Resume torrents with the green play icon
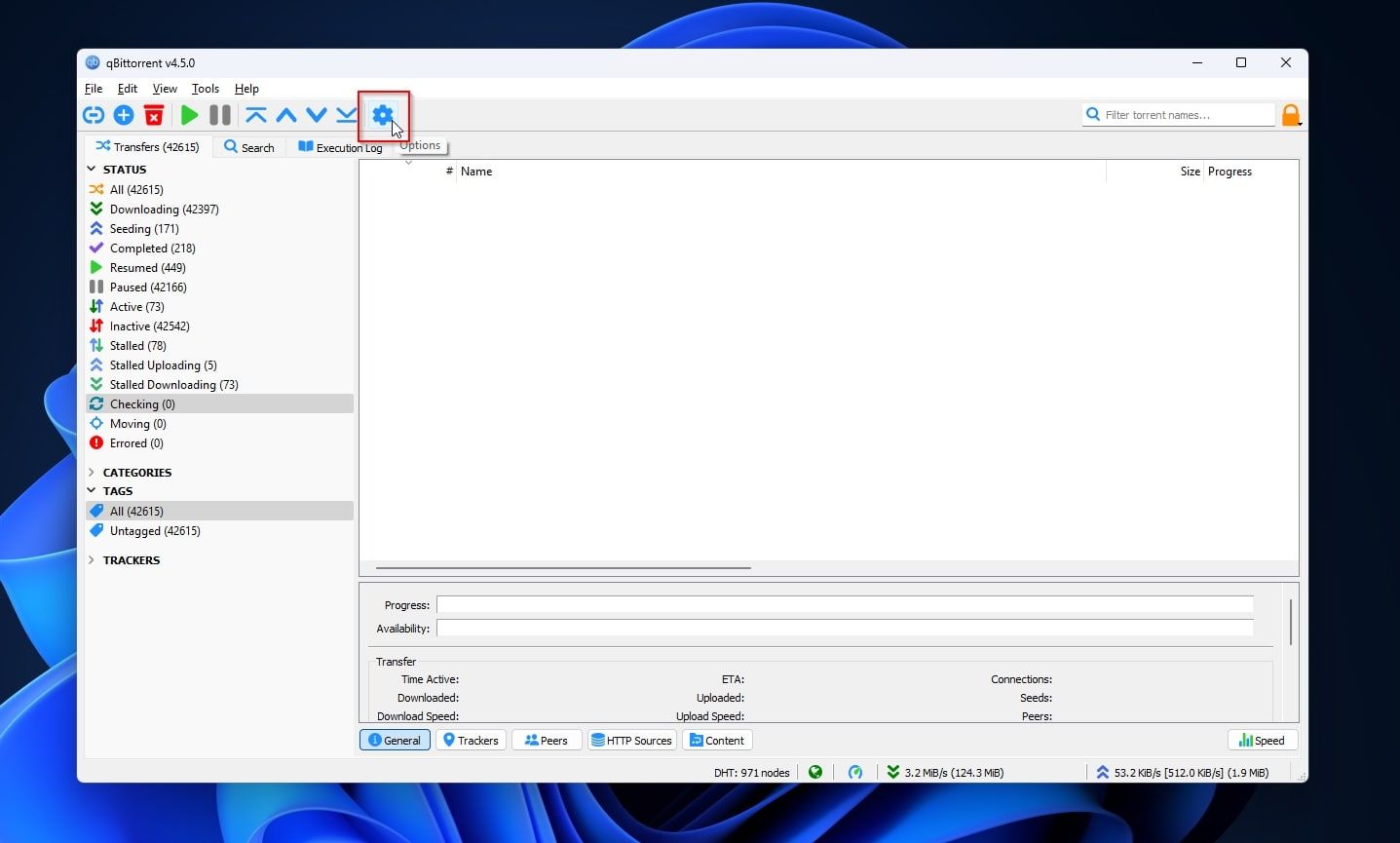Viewport: 1400px width, 843px height. (x=189, y=114)
